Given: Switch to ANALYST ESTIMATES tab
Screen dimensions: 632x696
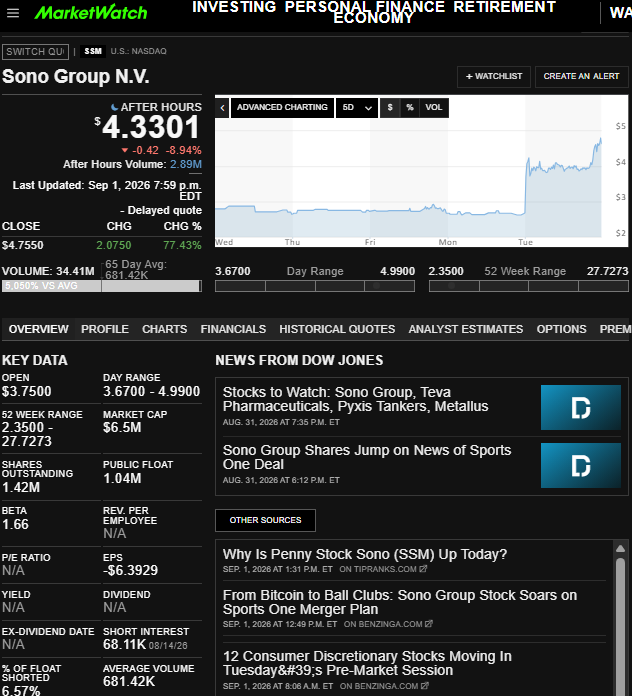Looking at the screenshot, I should (x=466, y=329).
